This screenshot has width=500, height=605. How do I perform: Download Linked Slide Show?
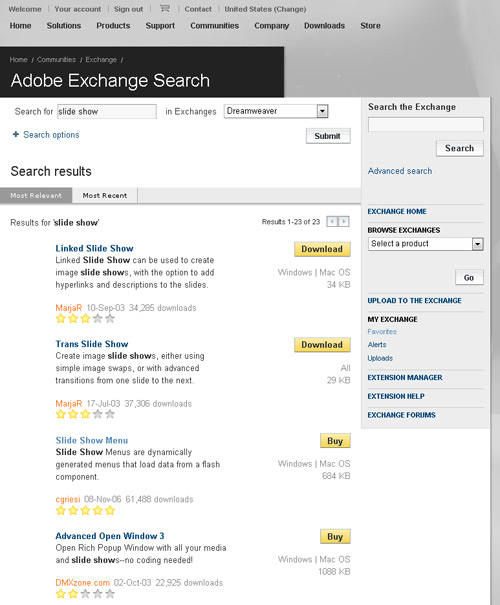pos(322,249)
